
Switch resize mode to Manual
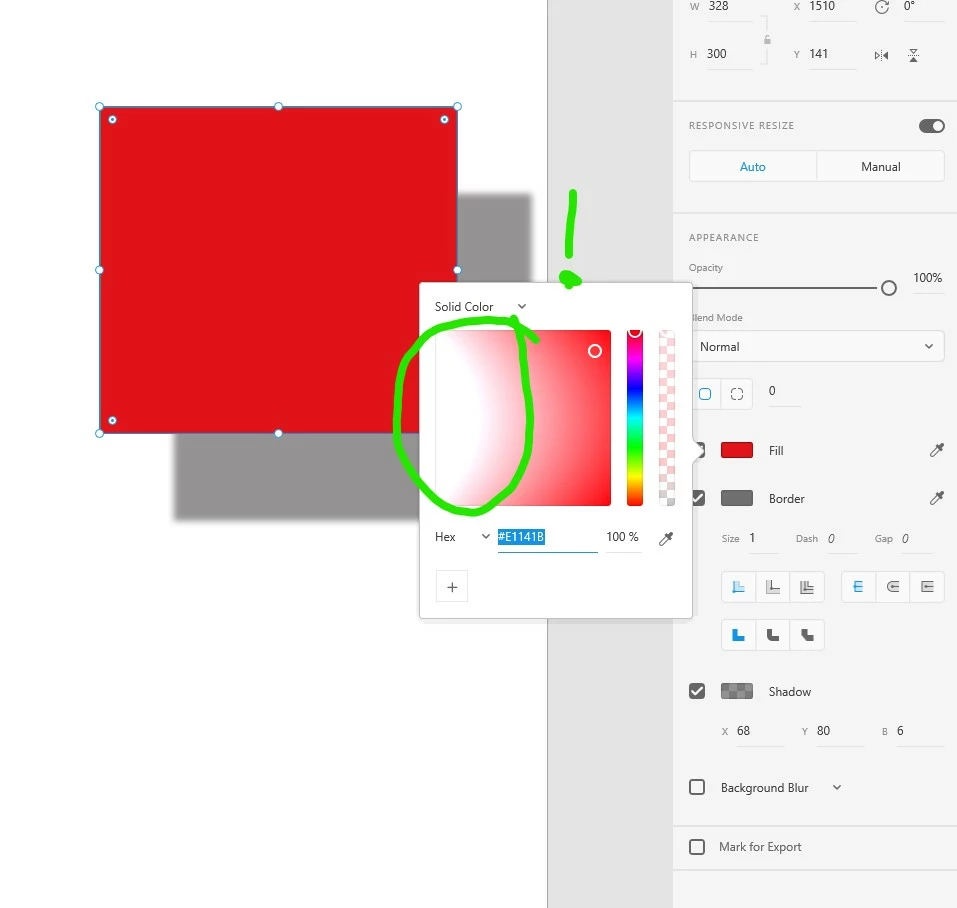click(881, 167)
